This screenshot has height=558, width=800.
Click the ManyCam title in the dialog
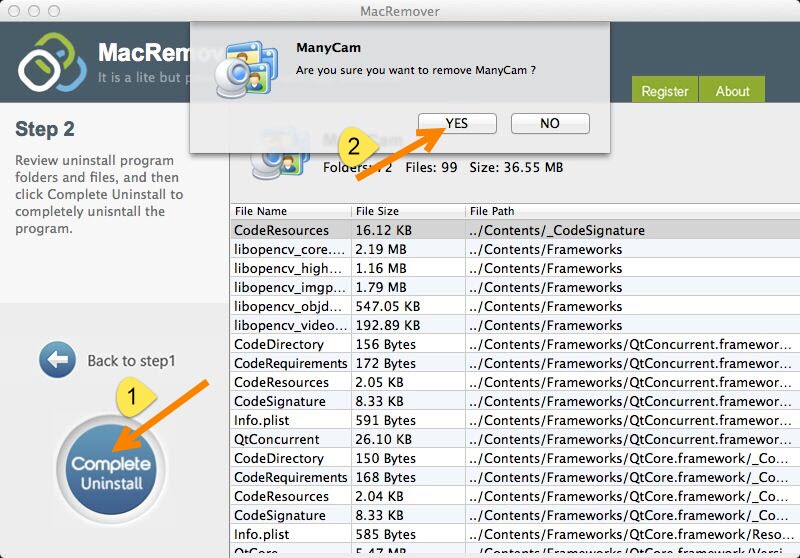[329, 47]
